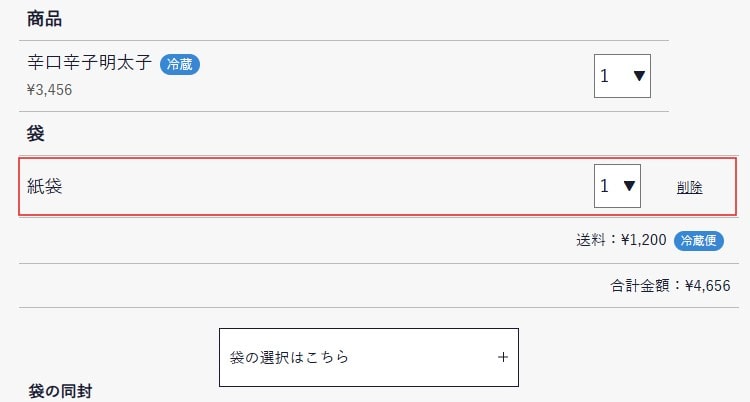Click the down arrow in the product quantity box

click(639, 76)
